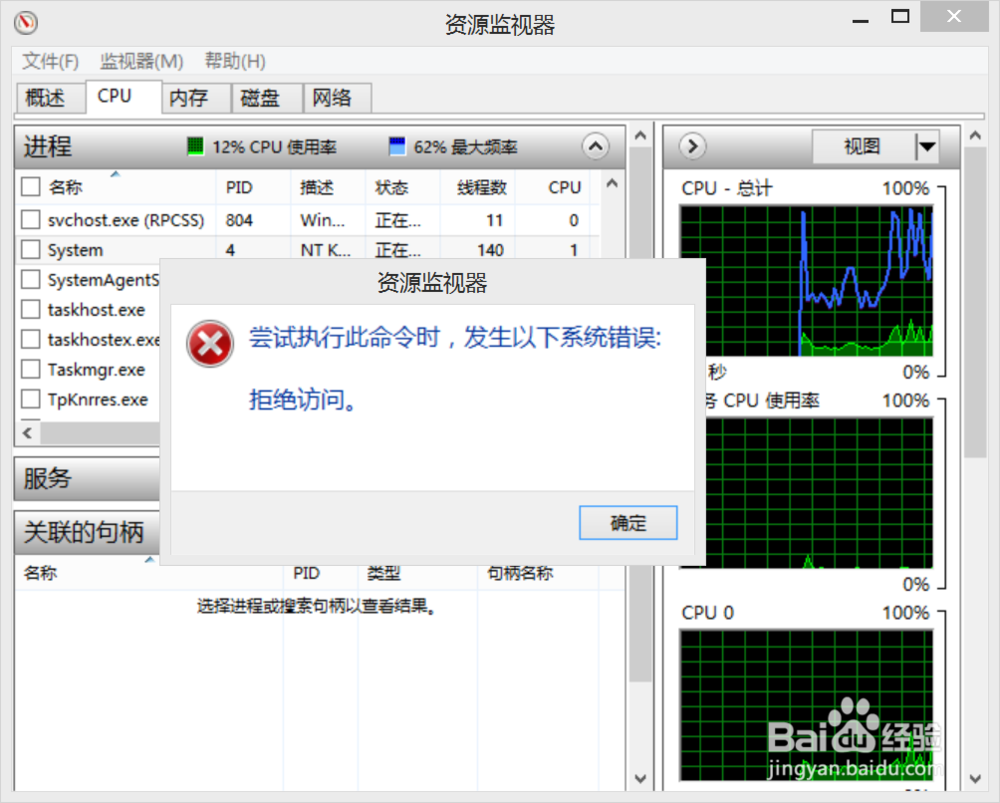Switch to the 概述 tab

tap(51, 98)
